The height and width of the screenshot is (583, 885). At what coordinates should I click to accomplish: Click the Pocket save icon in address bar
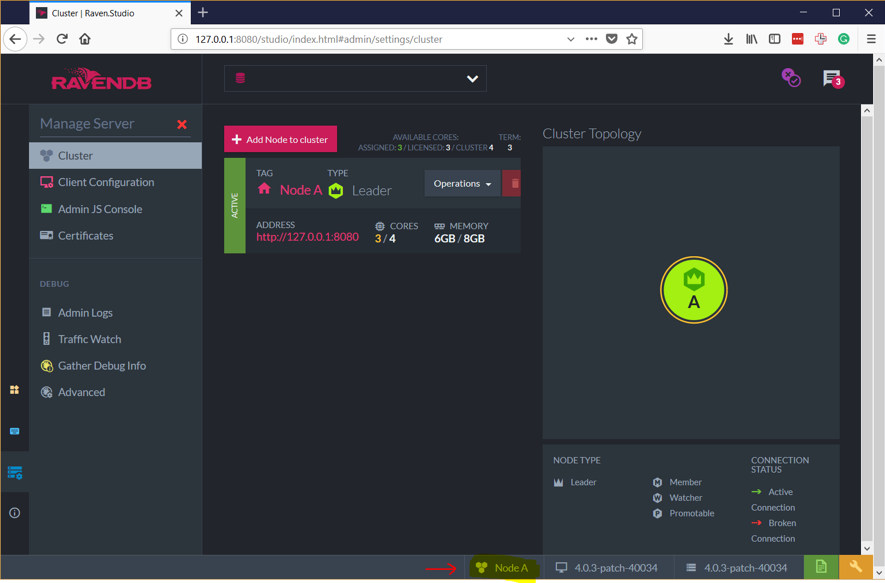coord(611,39)
